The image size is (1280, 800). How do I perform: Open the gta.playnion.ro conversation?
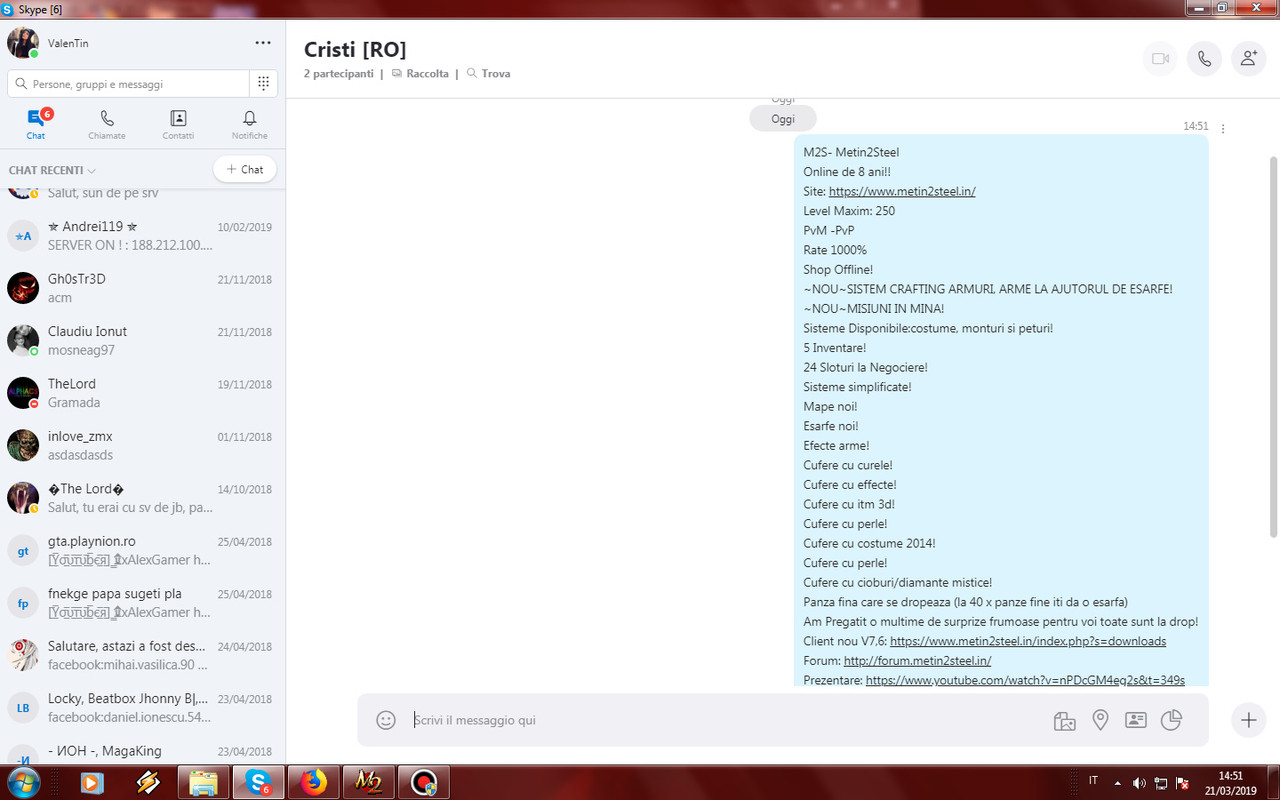coord(142,550)
